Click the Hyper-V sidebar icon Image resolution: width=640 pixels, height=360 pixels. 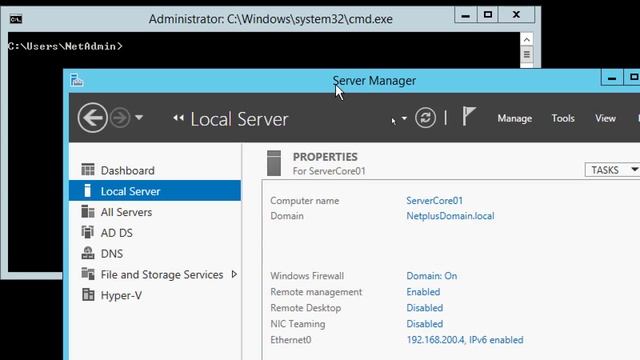[x=88, y=294]
